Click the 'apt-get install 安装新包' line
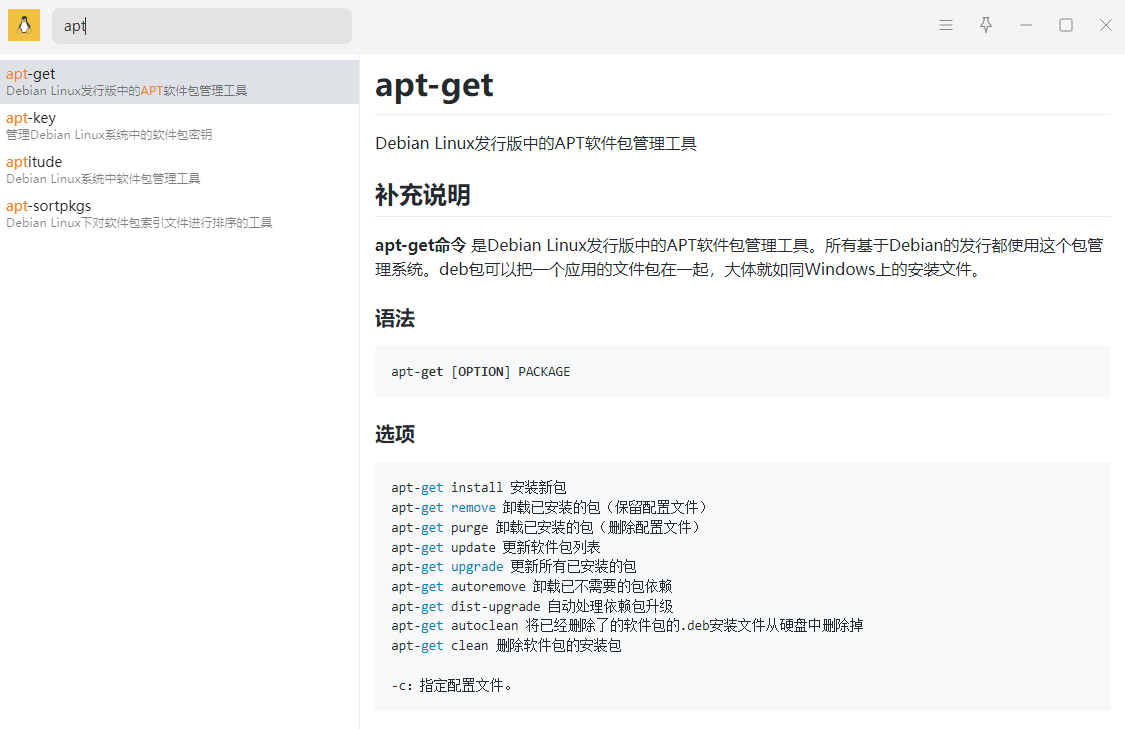The width and height of the screenshot is (1125, 729). point(479,487)
